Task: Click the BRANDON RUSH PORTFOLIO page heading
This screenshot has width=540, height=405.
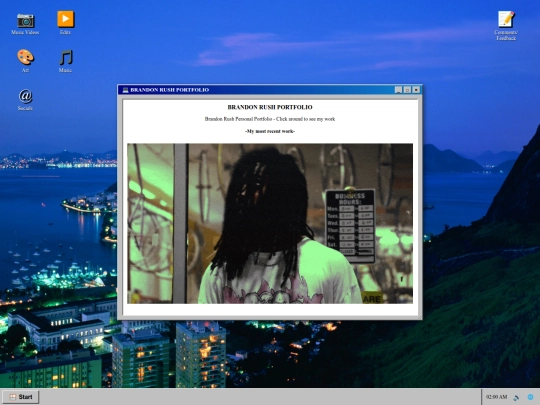Action: [270, 107]
